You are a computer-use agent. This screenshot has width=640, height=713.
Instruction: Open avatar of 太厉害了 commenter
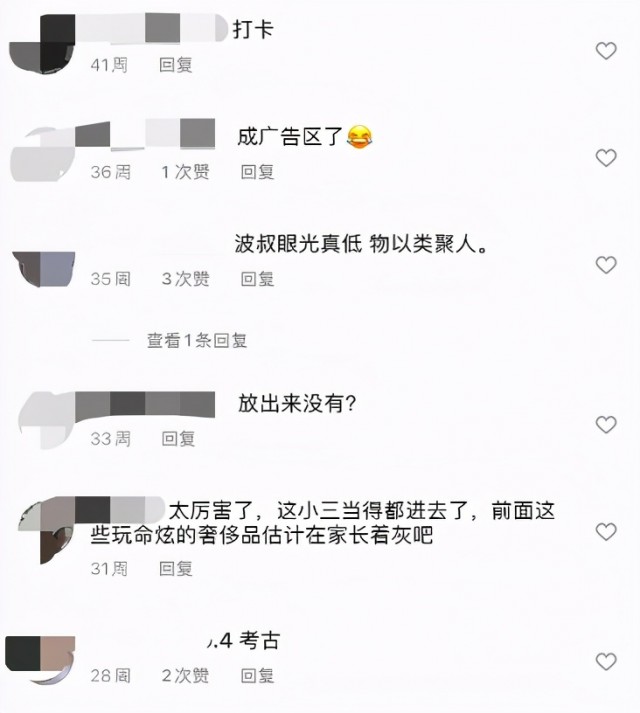46,530
